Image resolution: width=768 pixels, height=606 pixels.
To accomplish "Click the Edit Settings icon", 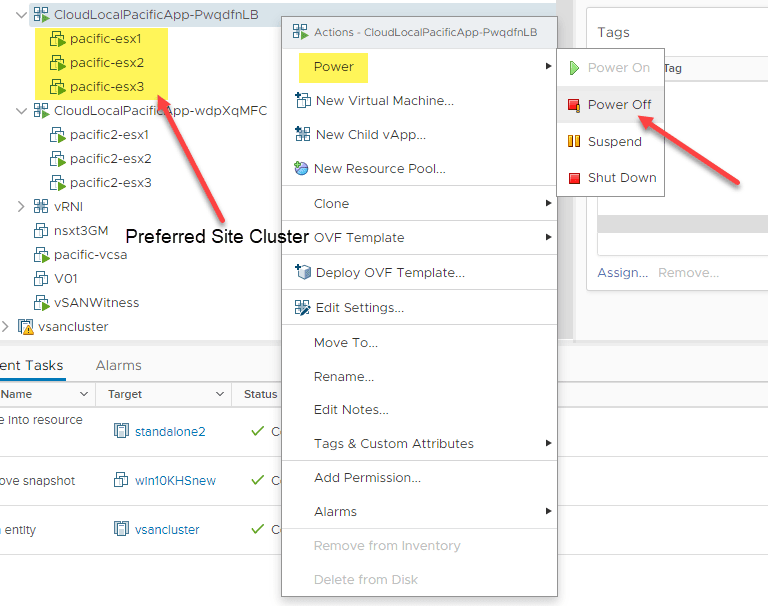I will [x=301, y=307].
